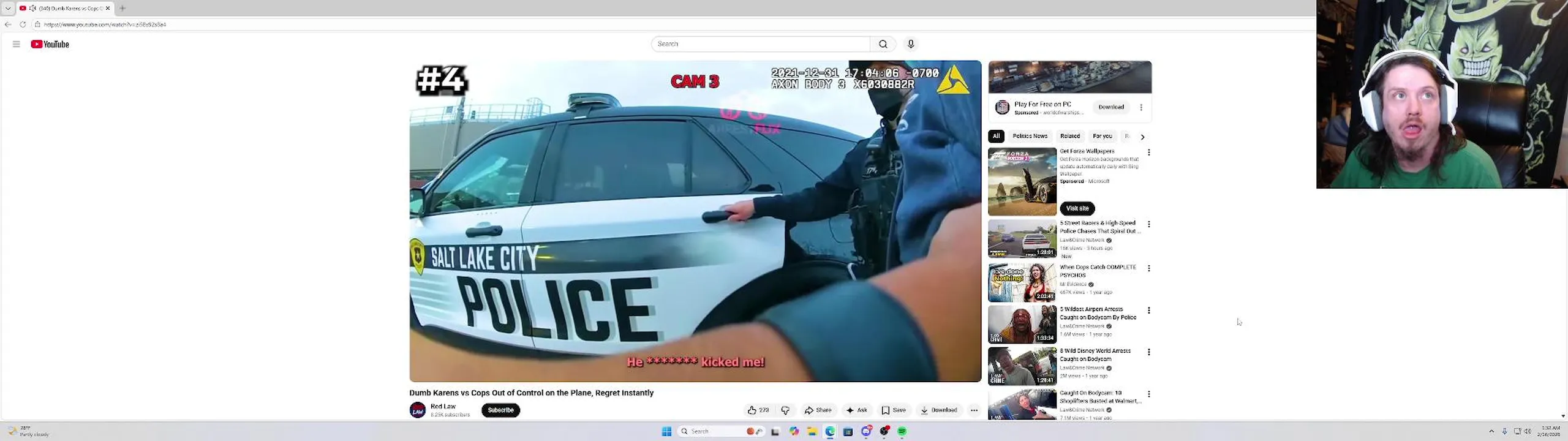Mute the tab via its speaker icon

(x=32, y=8)
